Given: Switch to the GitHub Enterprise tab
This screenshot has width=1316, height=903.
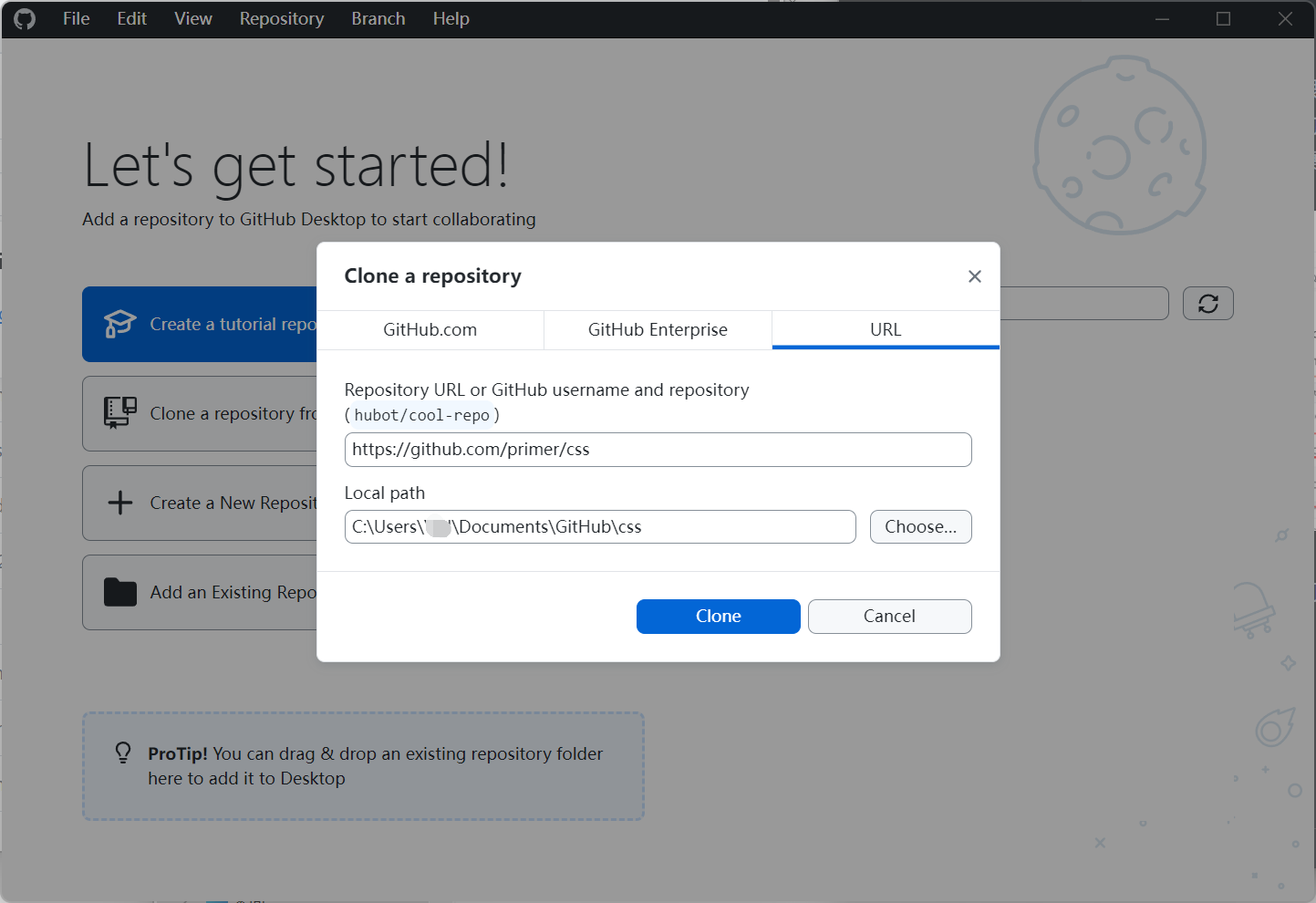Looking at the screenshot, I should tap(658, 330).
